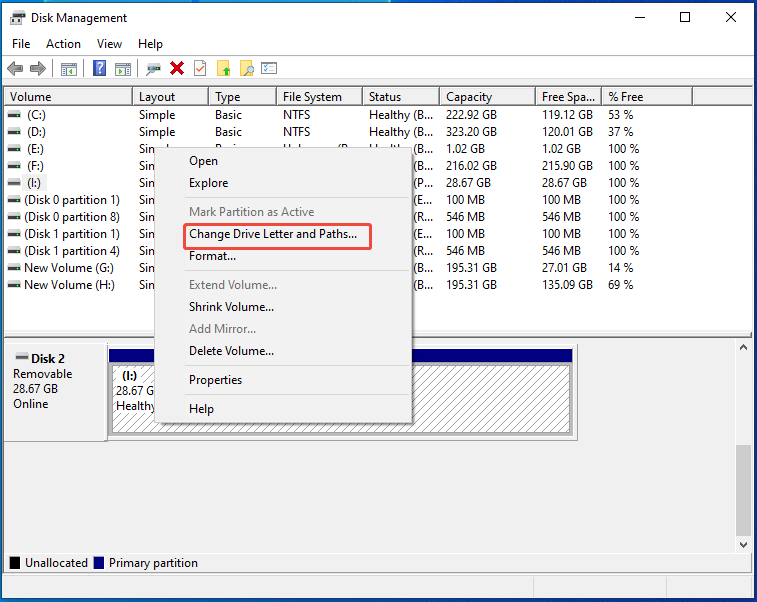Click the red X Delete toolbar icon

pos(177,68)
